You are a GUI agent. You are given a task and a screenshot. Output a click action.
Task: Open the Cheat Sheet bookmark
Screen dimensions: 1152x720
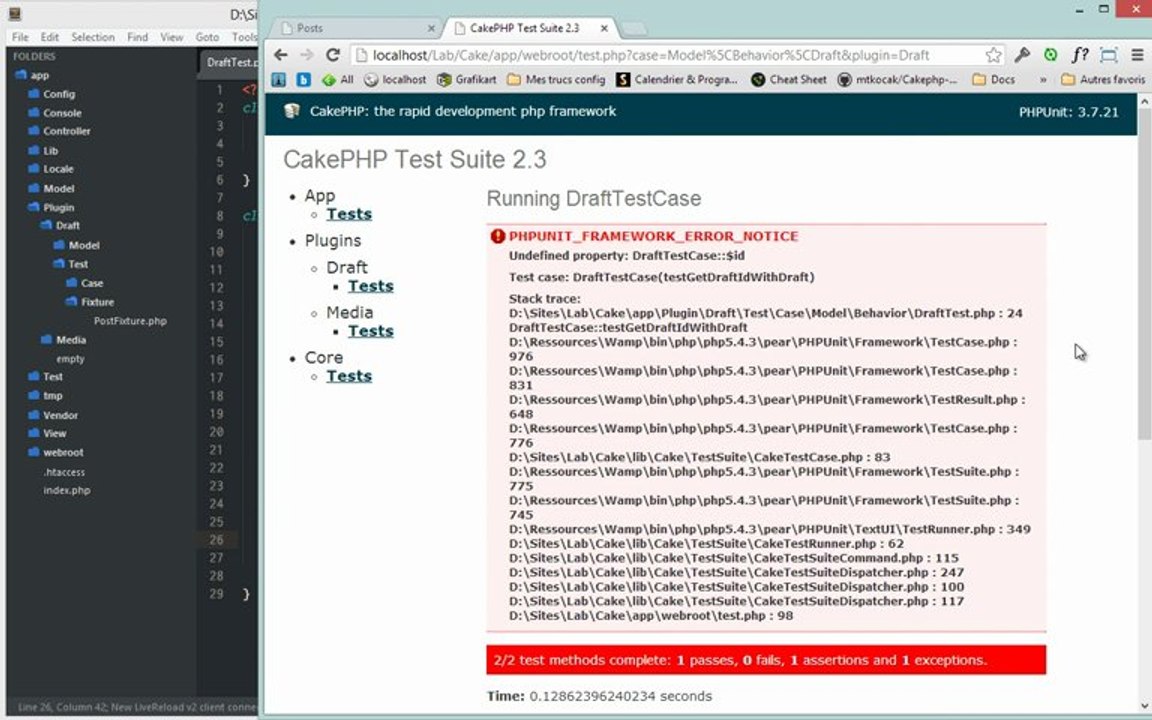point(788,79)
